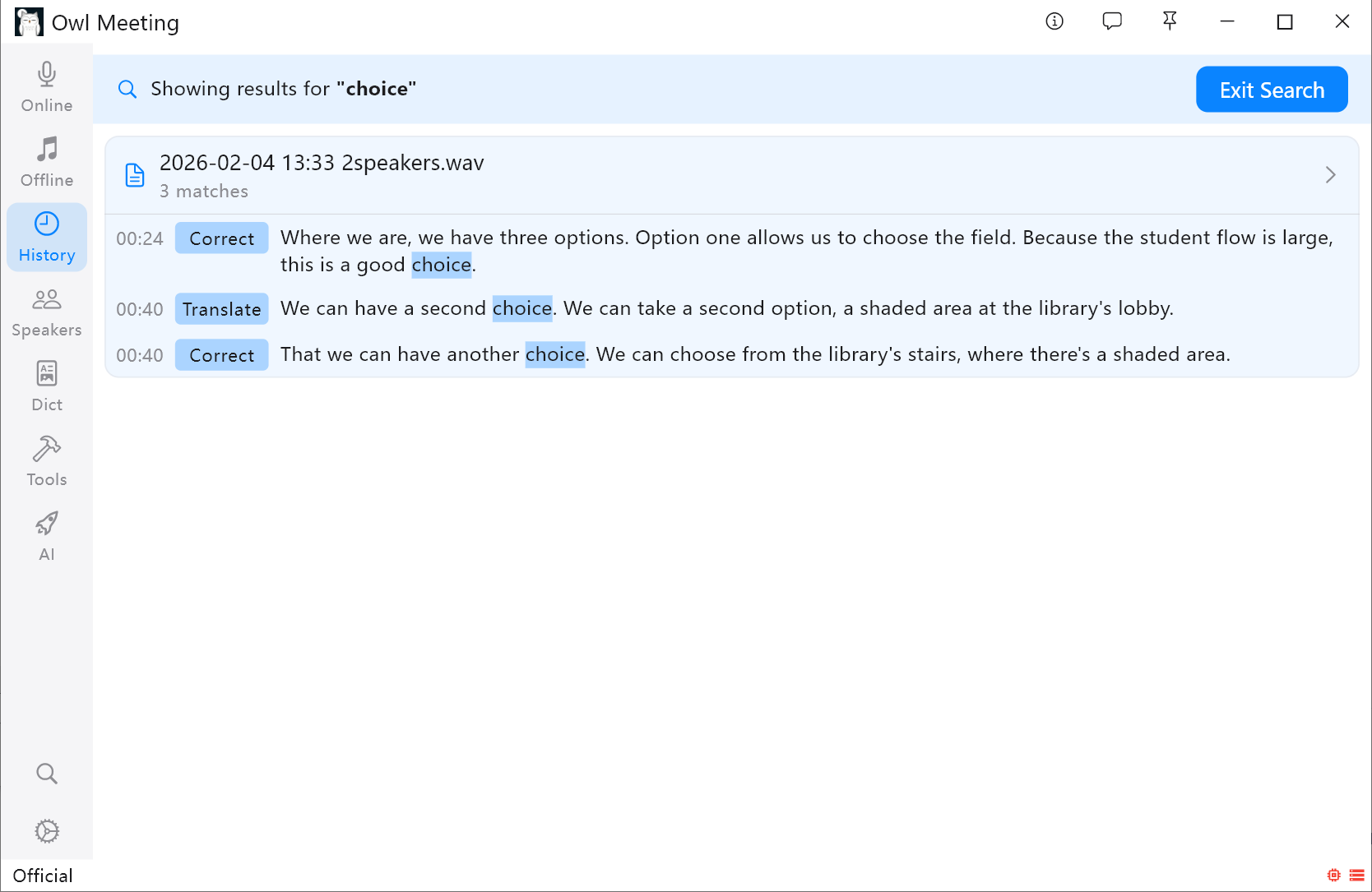Open the Offline transcription section
The width and height of the screenshot is (1372, 892).
pos(46,162)
